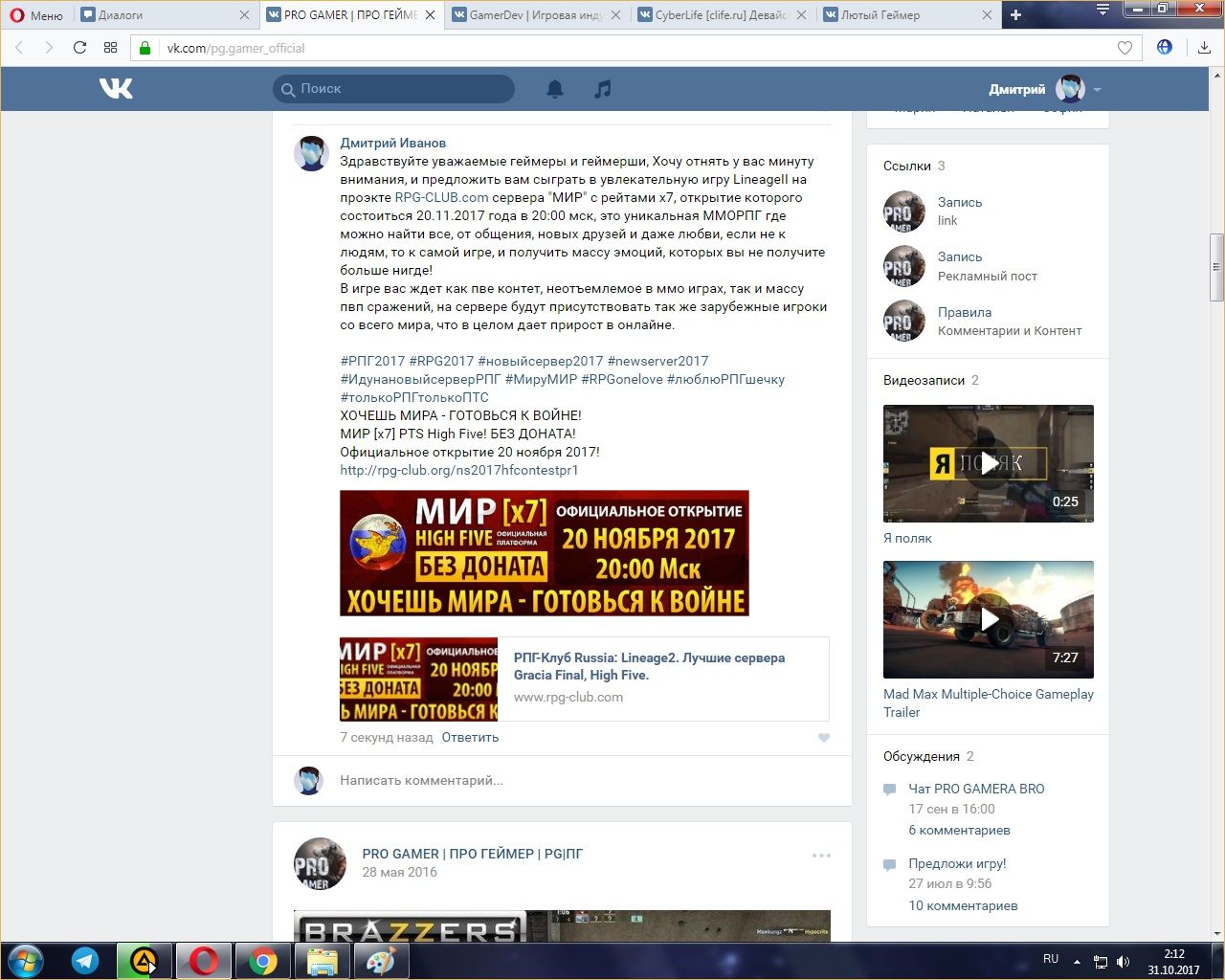Expand the Дмитрий profile dropdown arrow

(1097, 90)
